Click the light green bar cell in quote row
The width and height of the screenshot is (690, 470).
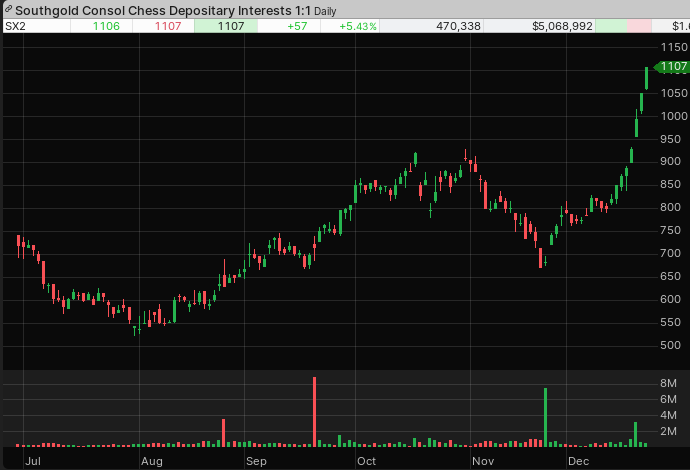(611, 26)
